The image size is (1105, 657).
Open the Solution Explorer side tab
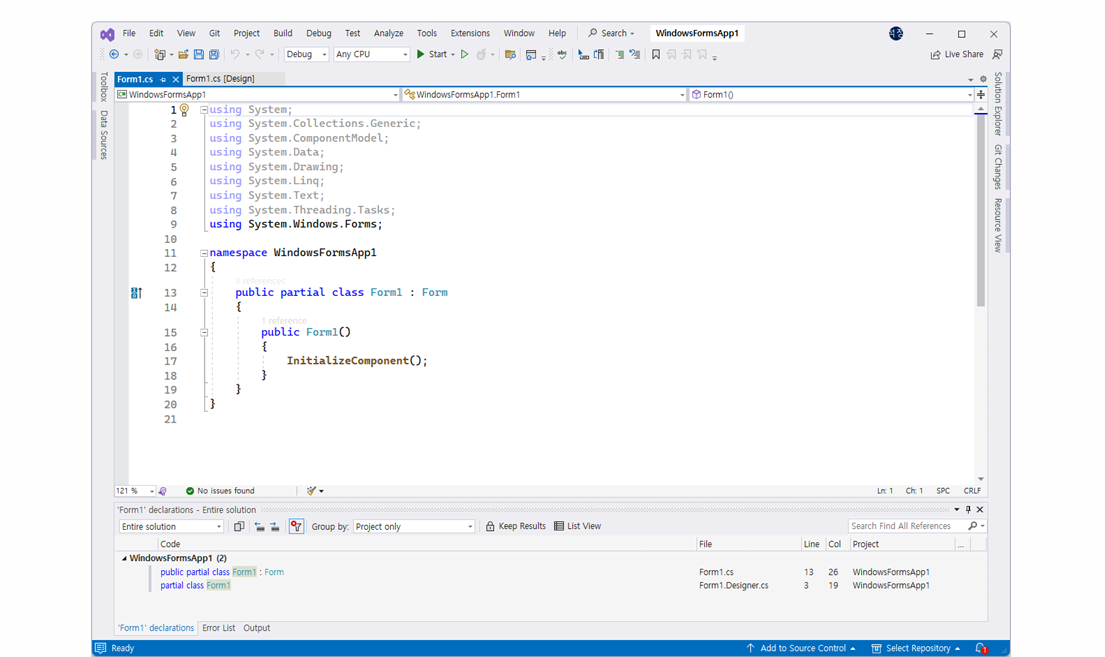[998, 104]
